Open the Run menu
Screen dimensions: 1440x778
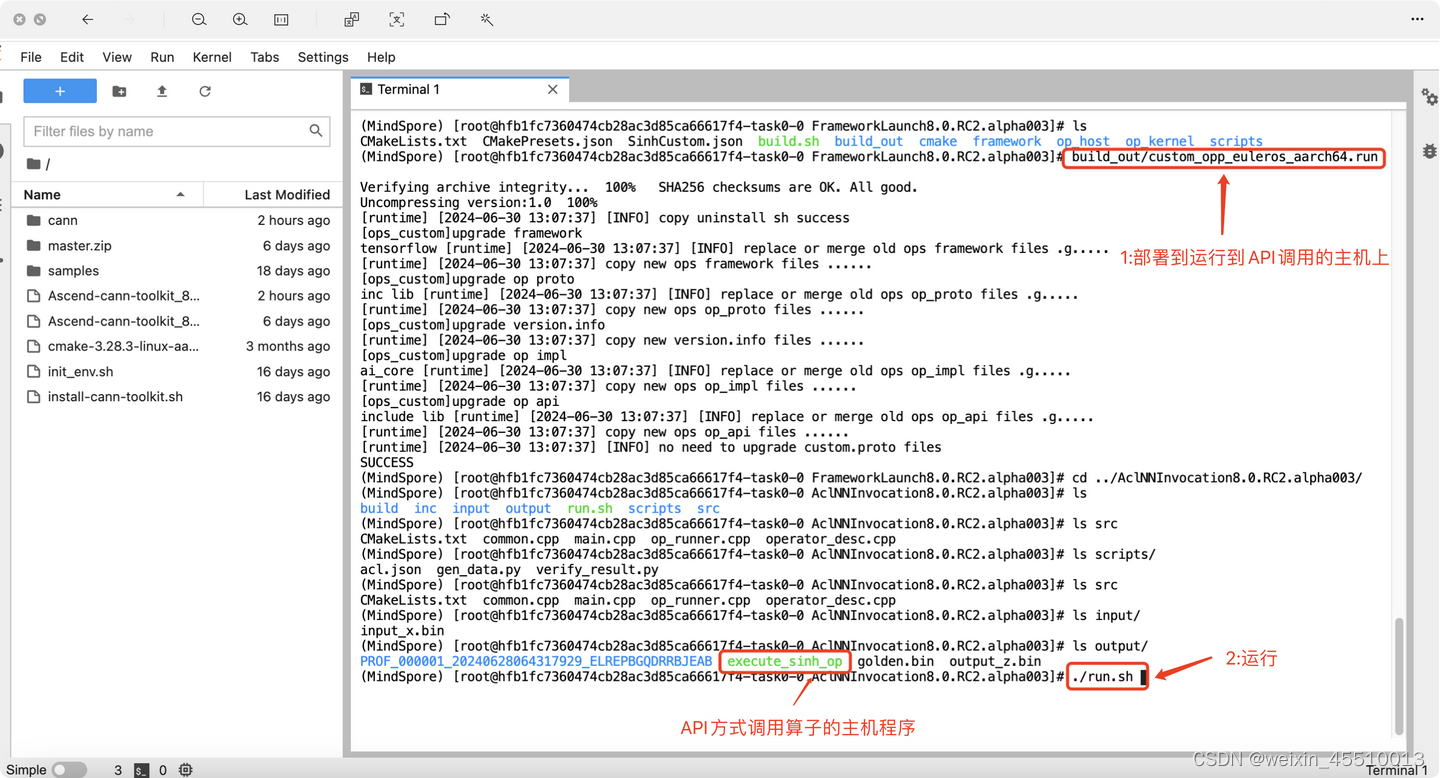tap(162, 57)
